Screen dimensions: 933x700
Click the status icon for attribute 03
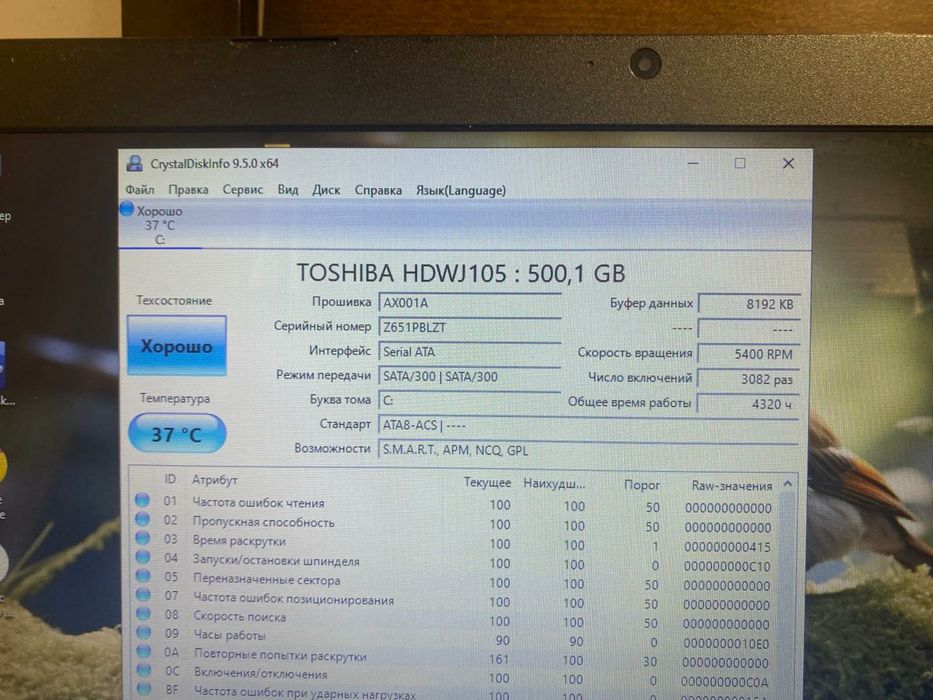(142, 538)
